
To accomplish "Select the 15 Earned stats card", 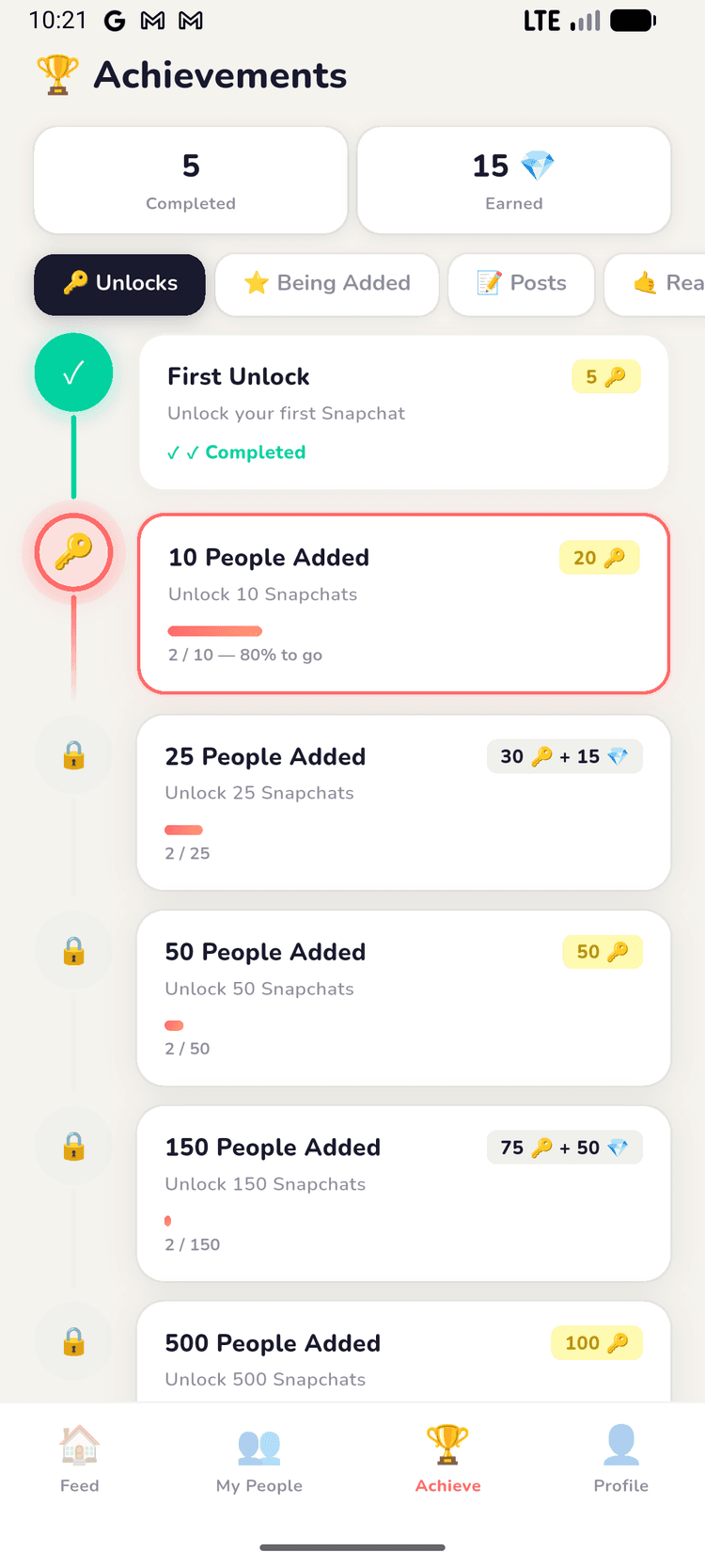I will click(513, 180).
